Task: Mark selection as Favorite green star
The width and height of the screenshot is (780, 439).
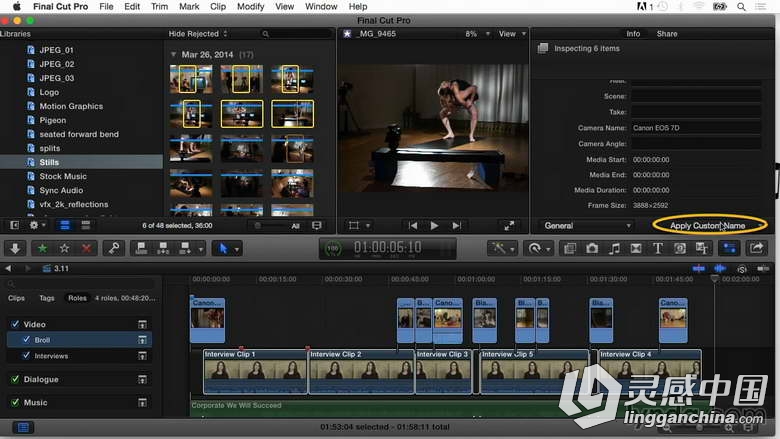Action: pos(42,248)
